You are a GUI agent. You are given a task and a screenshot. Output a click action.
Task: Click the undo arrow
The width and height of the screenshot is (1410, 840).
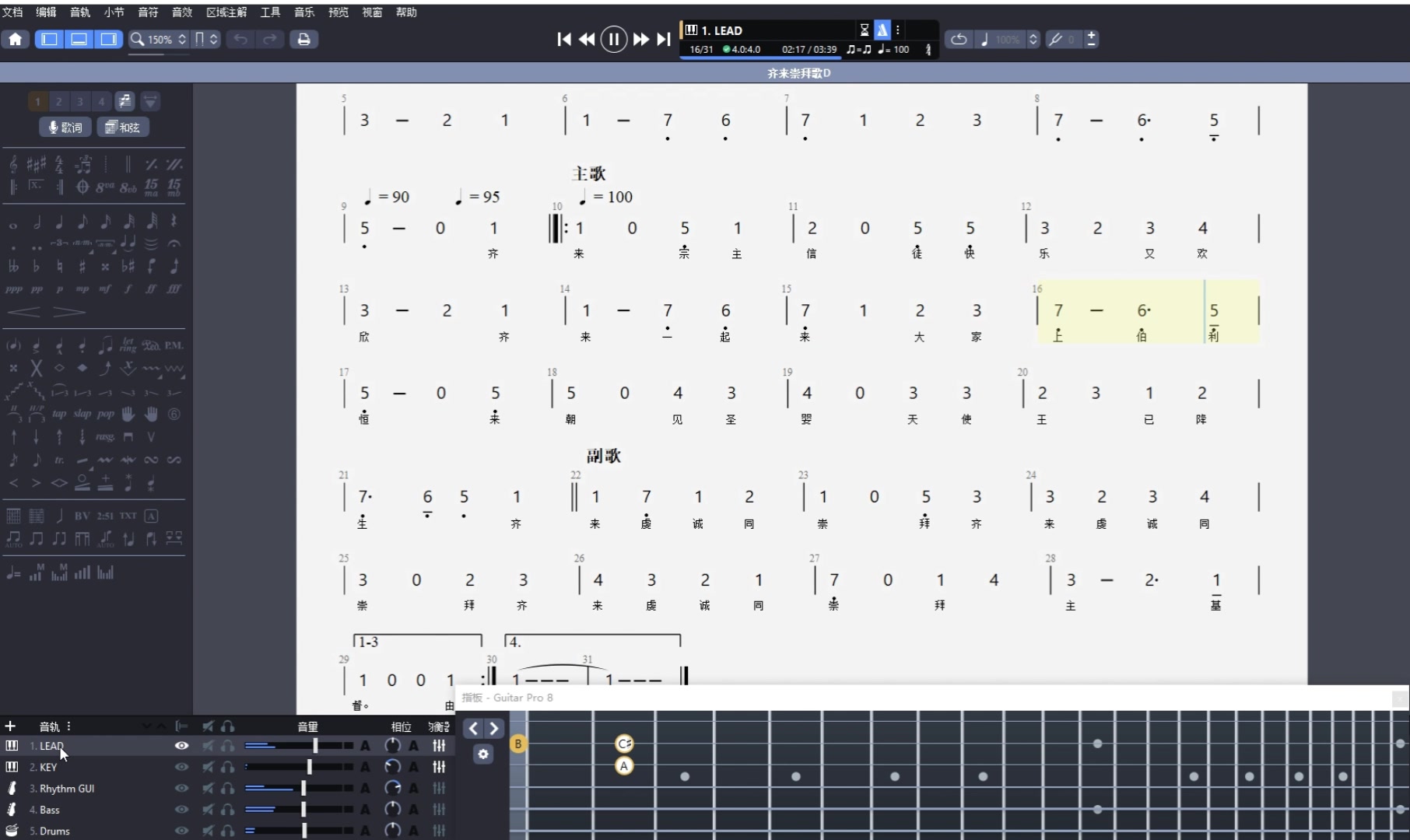240,39
